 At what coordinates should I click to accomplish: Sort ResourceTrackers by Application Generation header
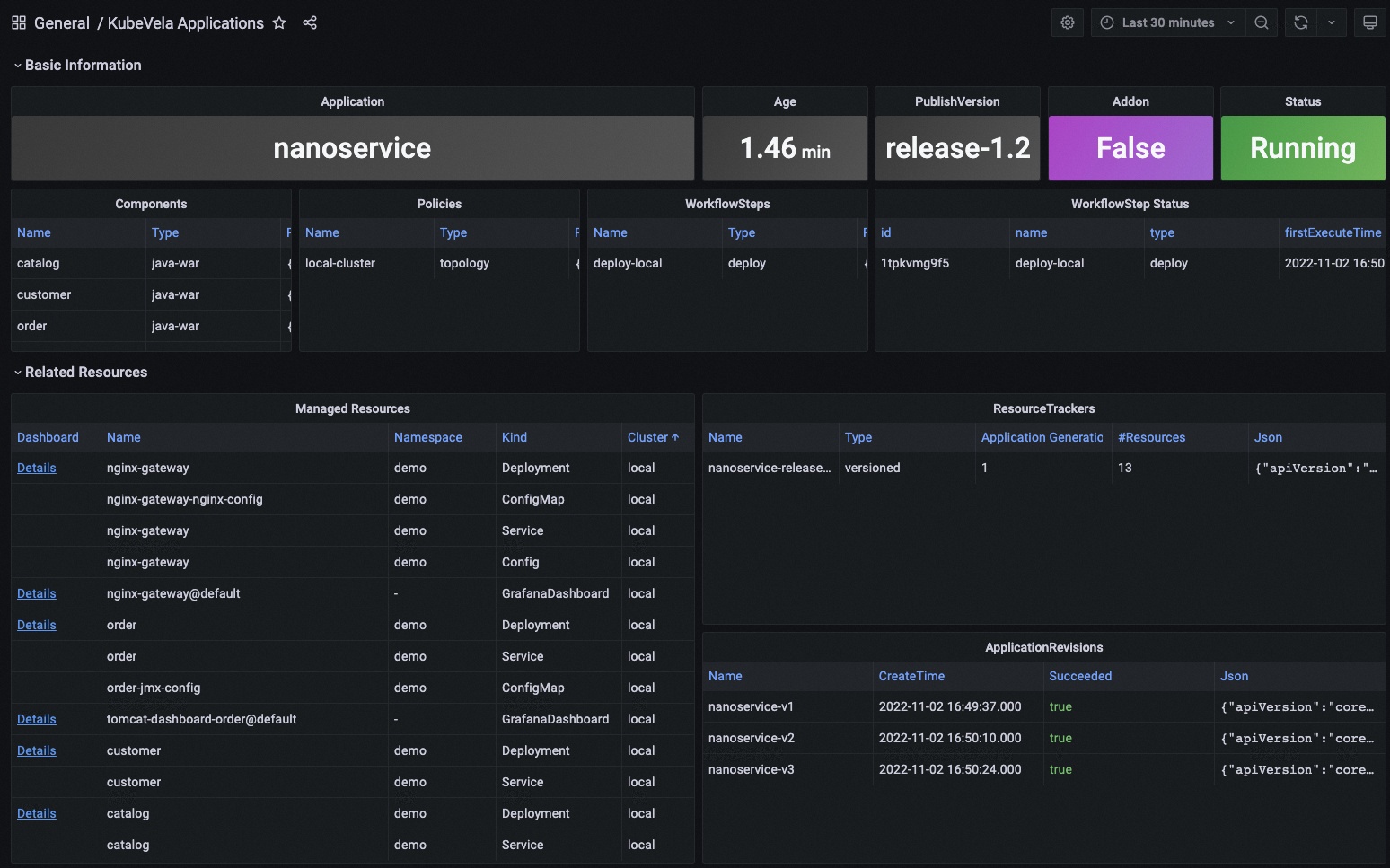point(1042,437)
